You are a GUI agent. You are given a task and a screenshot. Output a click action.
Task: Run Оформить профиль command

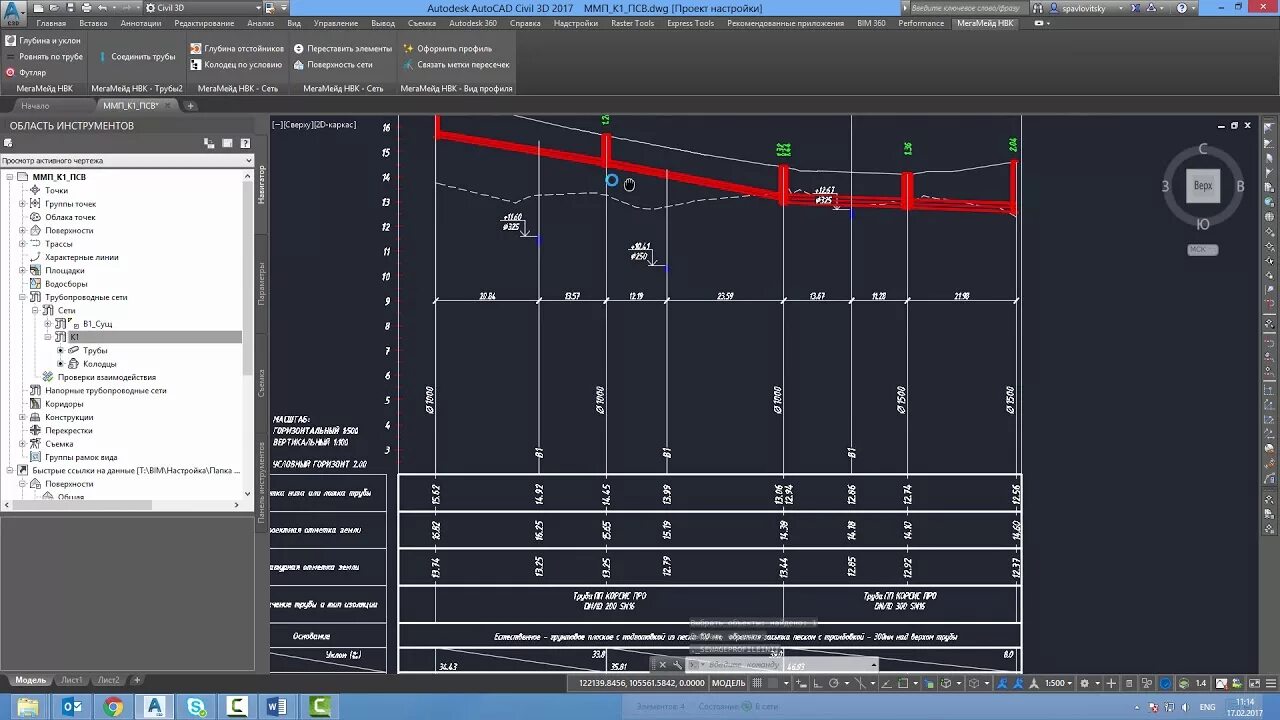(447, 48)
